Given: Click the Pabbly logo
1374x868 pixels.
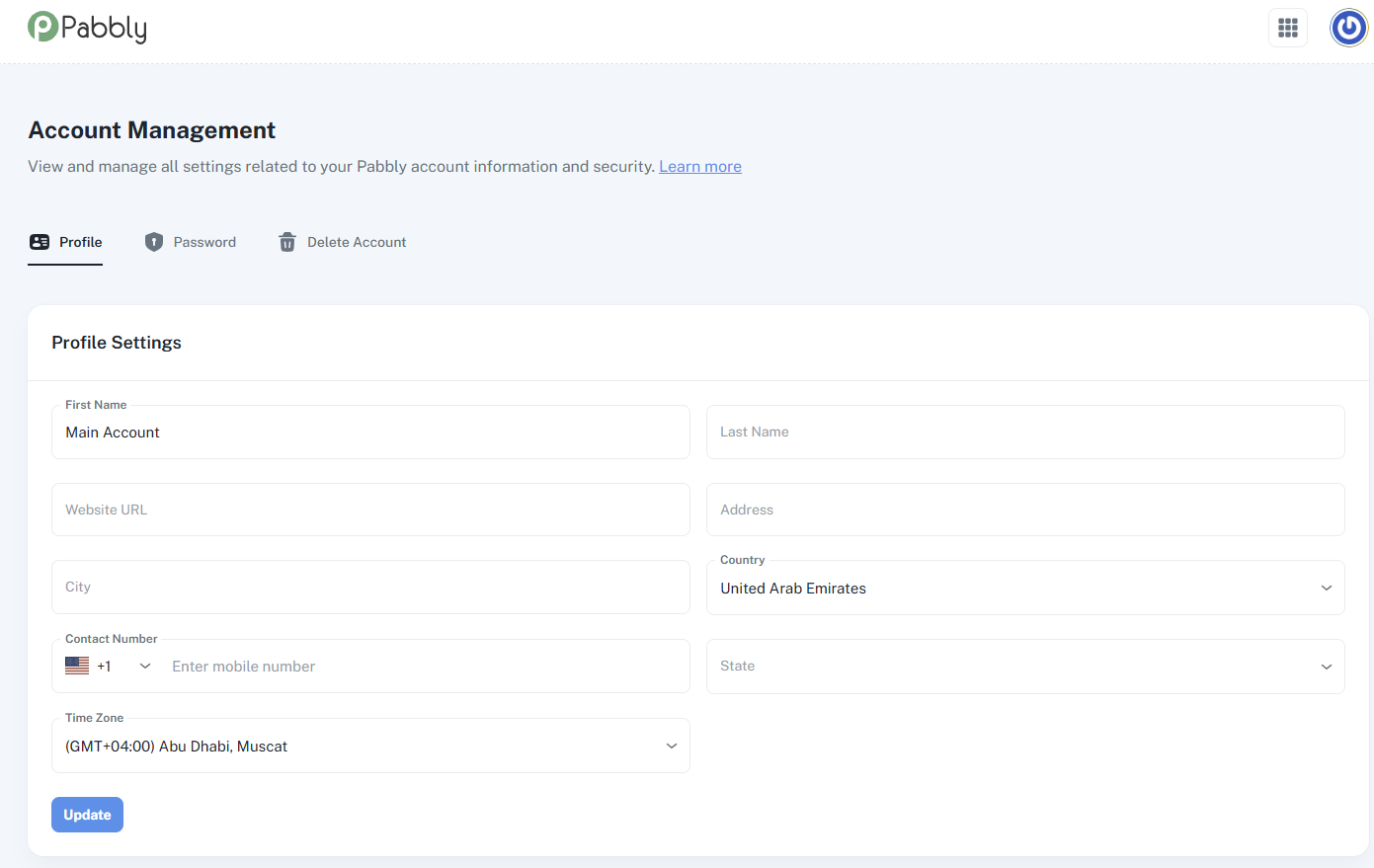Looking at the screenshot, I should click(87, 28).
